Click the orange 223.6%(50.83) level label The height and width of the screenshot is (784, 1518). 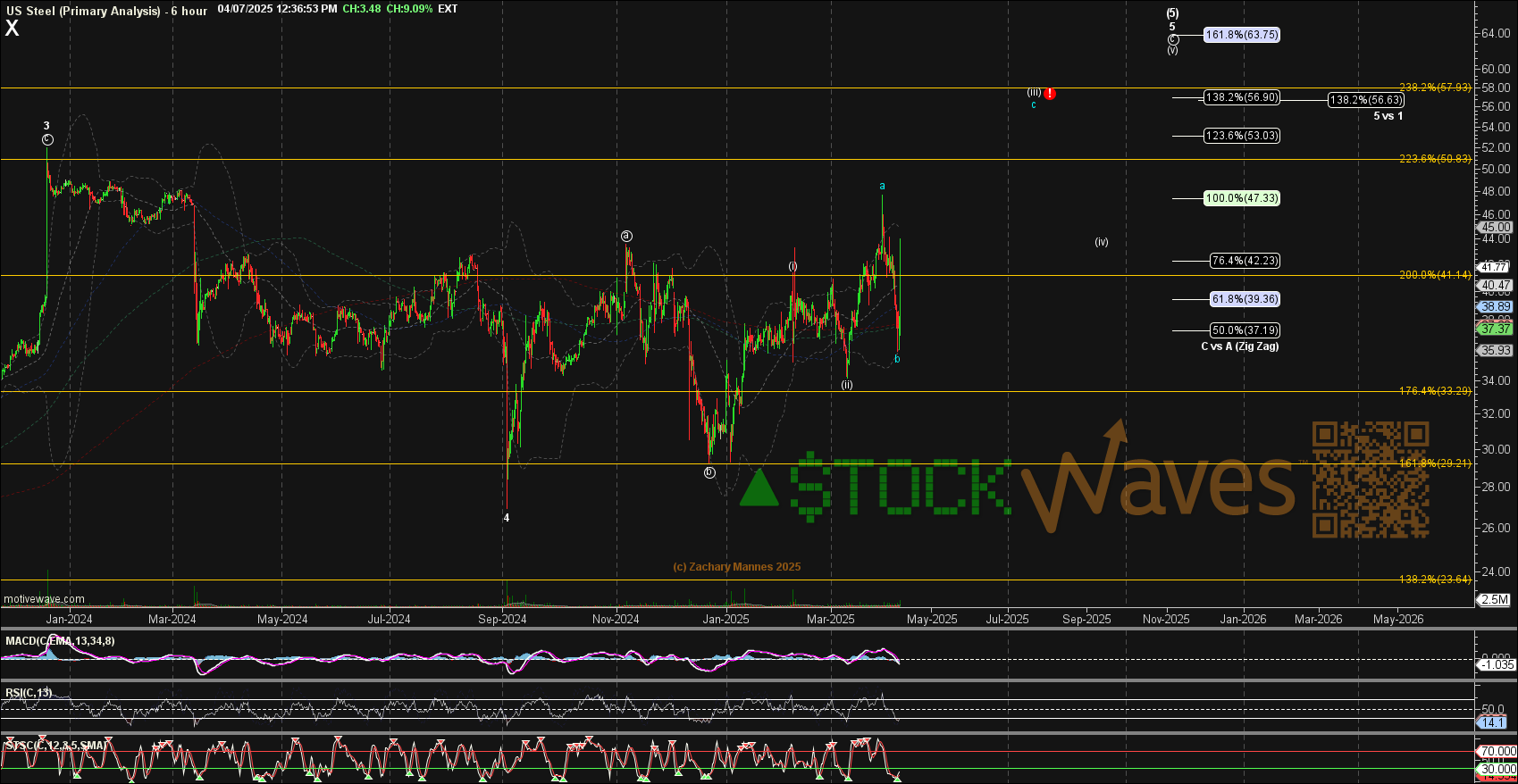[1435, 159]
